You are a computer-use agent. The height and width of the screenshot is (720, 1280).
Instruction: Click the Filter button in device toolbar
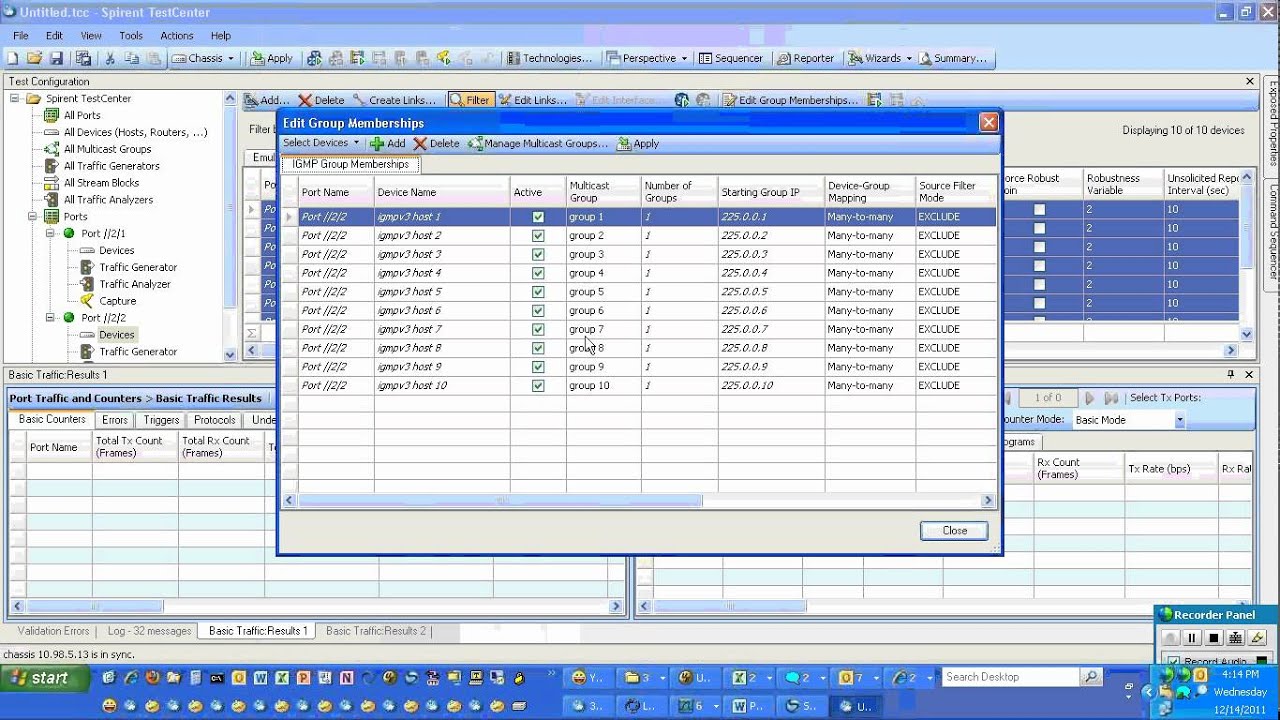[x=470, y=100]
